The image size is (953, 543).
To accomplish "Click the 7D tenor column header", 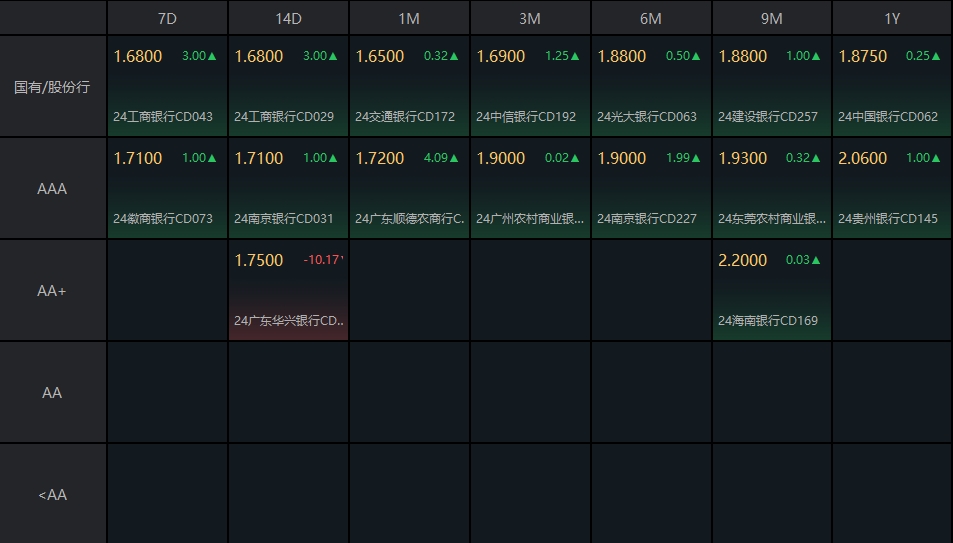I will 167,19.
